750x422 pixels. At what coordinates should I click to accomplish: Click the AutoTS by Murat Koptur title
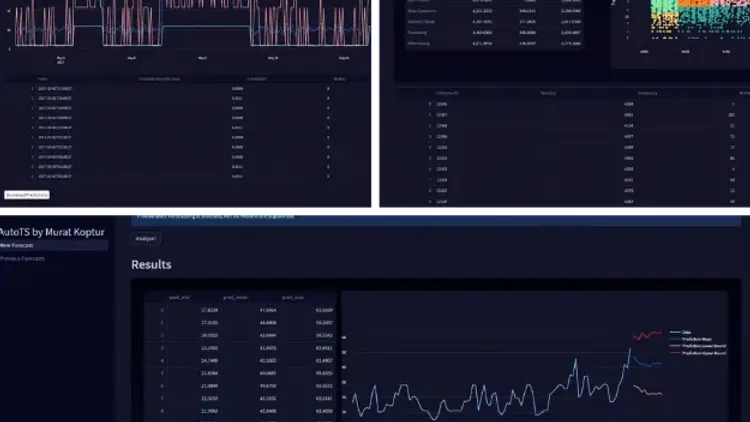[x=52, y=232]
